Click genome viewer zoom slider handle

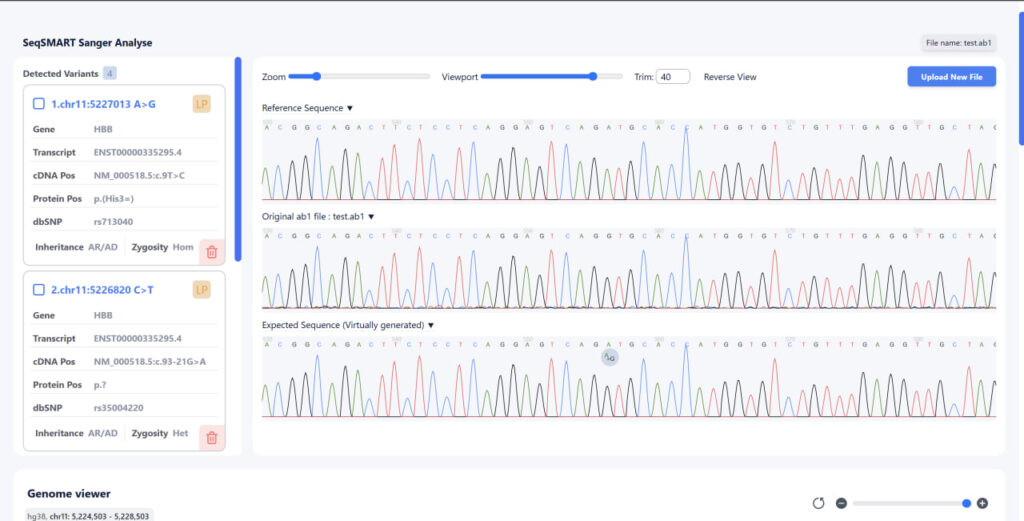point(967,503)
